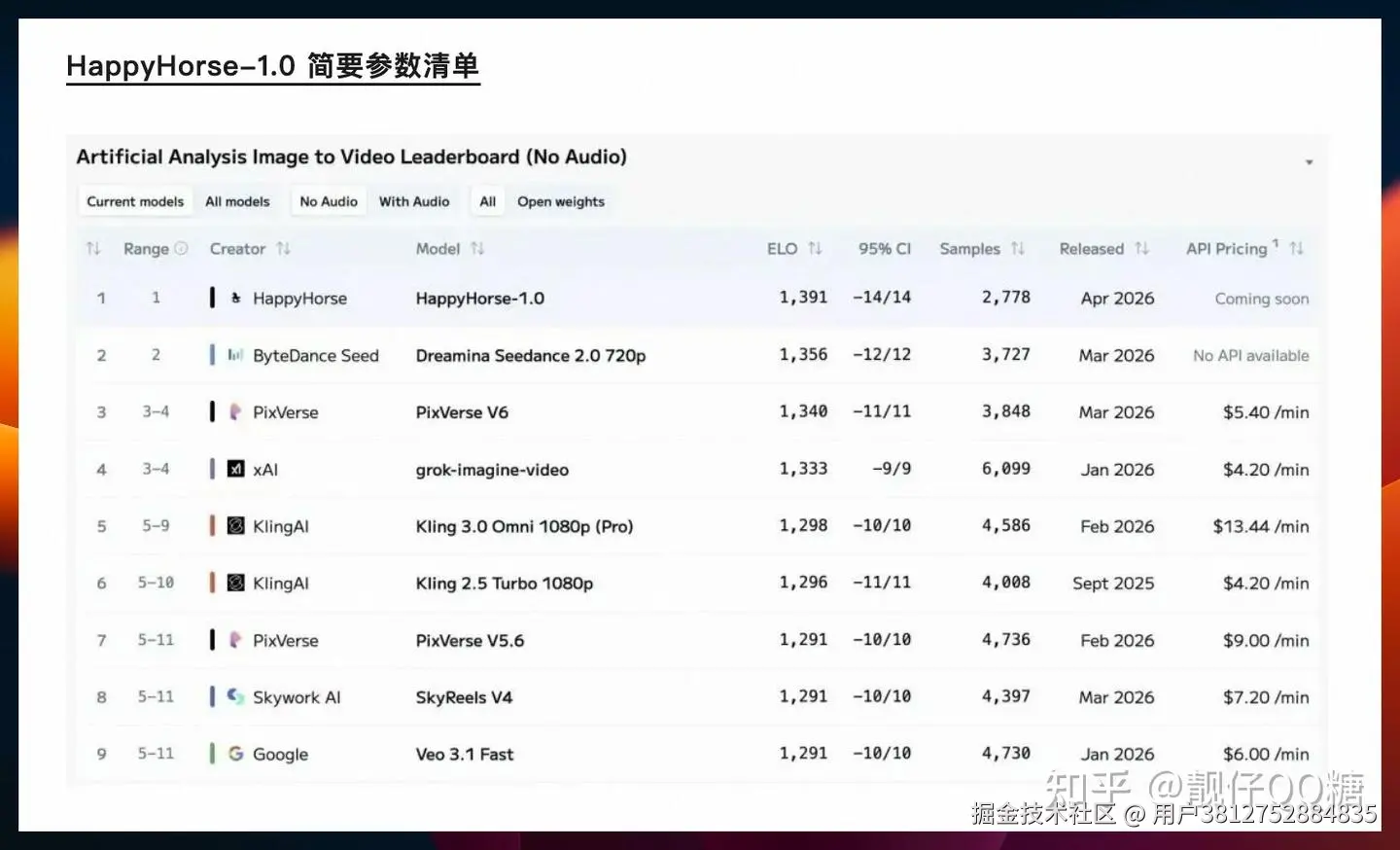Click the No API available text
1400x850 pixels.
coord(1251,356)
